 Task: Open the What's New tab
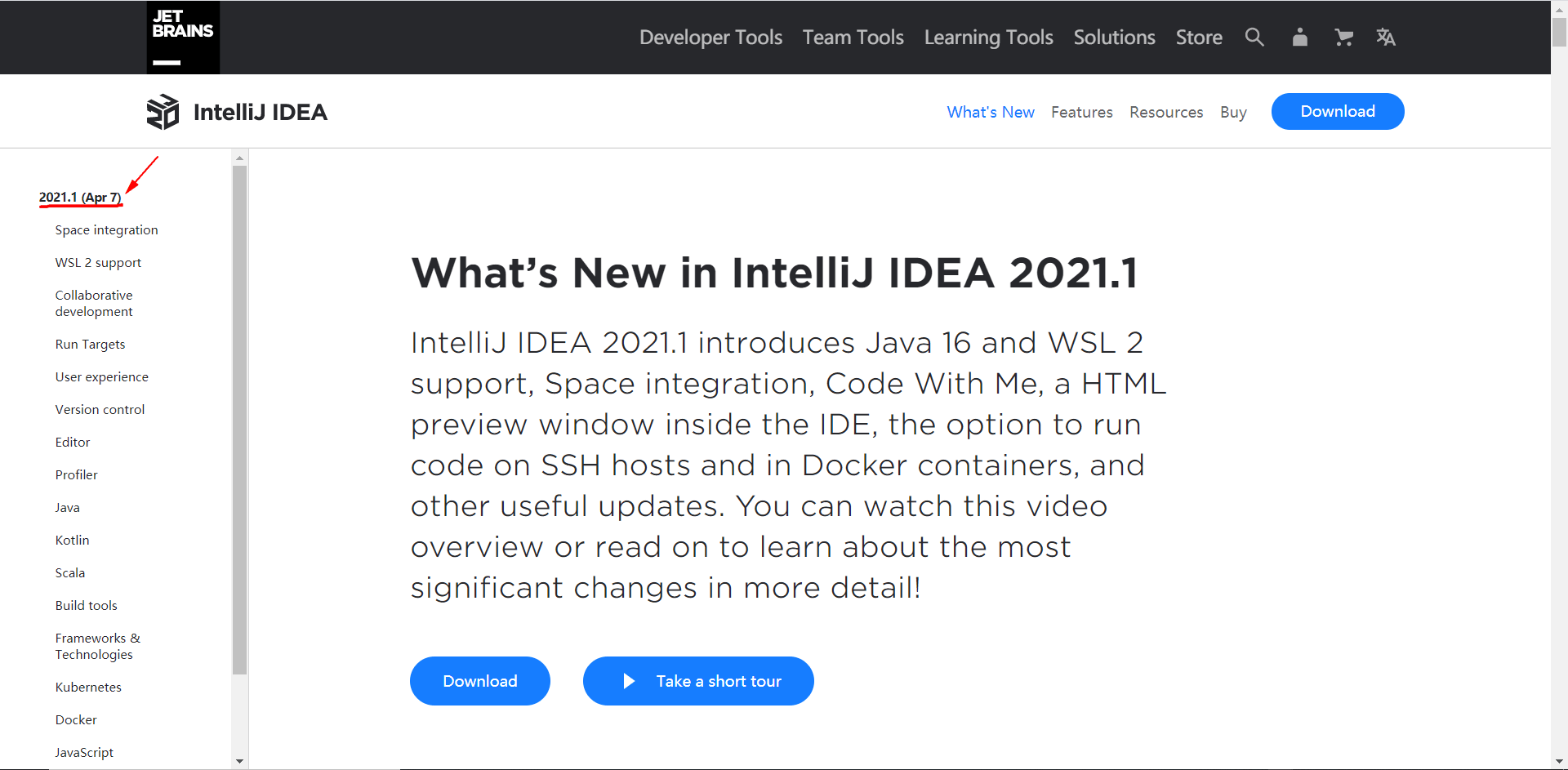coord(991,112)
